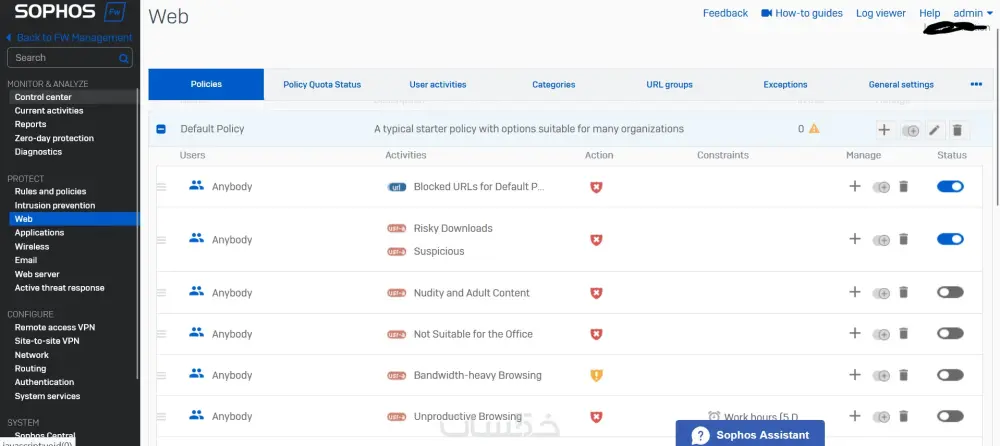Delete the Blocked URLs rule
Screen dimensions: 1000x446
pos(903,186)
